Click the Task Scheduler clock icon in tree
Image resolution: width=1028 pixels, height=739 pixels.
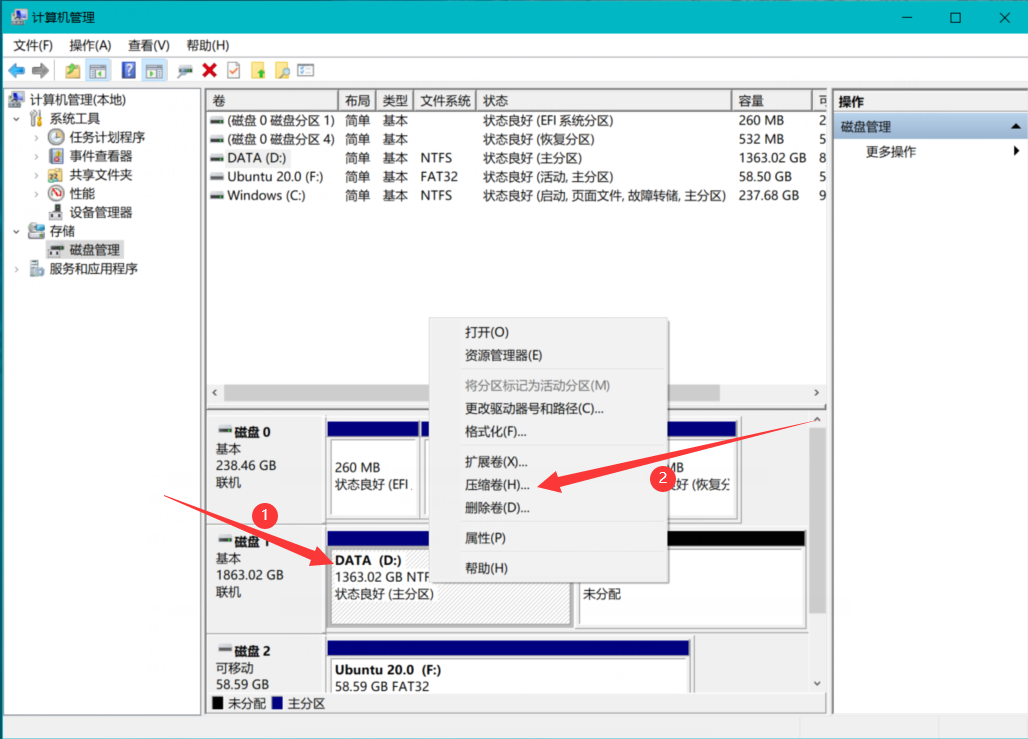point(56,137)
